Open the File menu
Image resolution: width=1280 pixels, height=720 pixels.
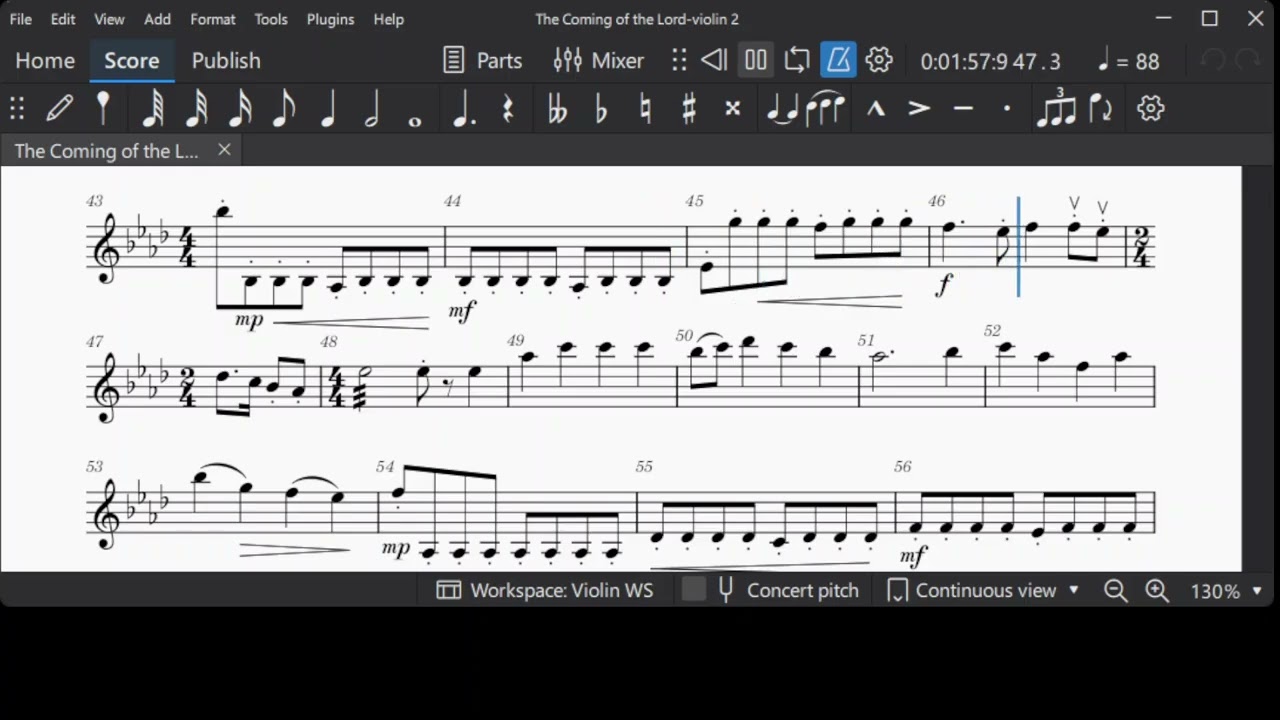click(x=20, y=19)
